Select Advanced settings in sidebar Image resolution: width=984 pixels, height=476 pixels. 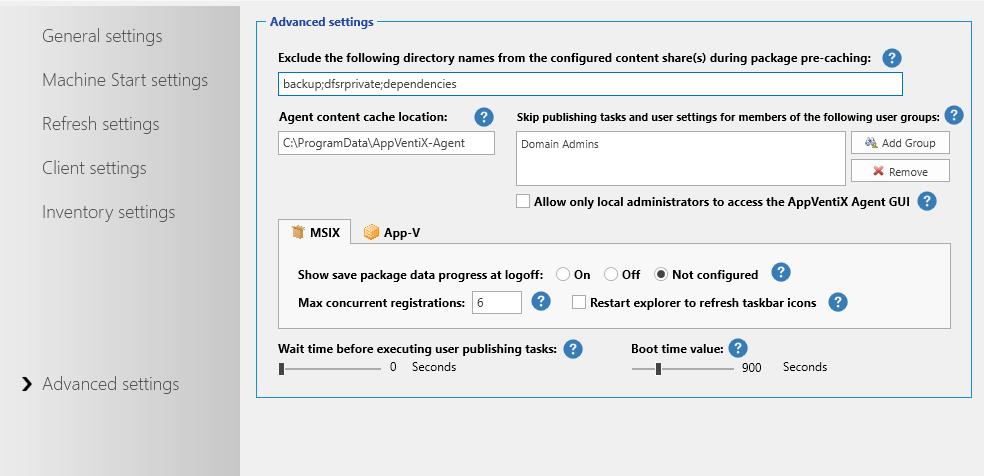(x=110, y=384)
